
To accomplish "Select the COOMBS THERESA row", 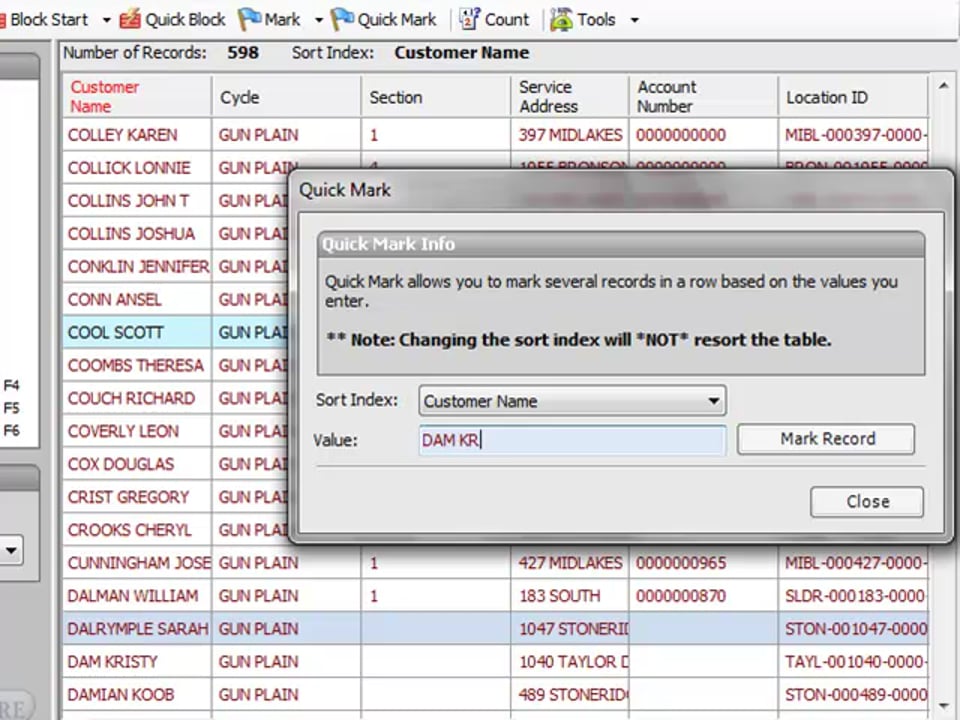I will [x=175, y=366].
